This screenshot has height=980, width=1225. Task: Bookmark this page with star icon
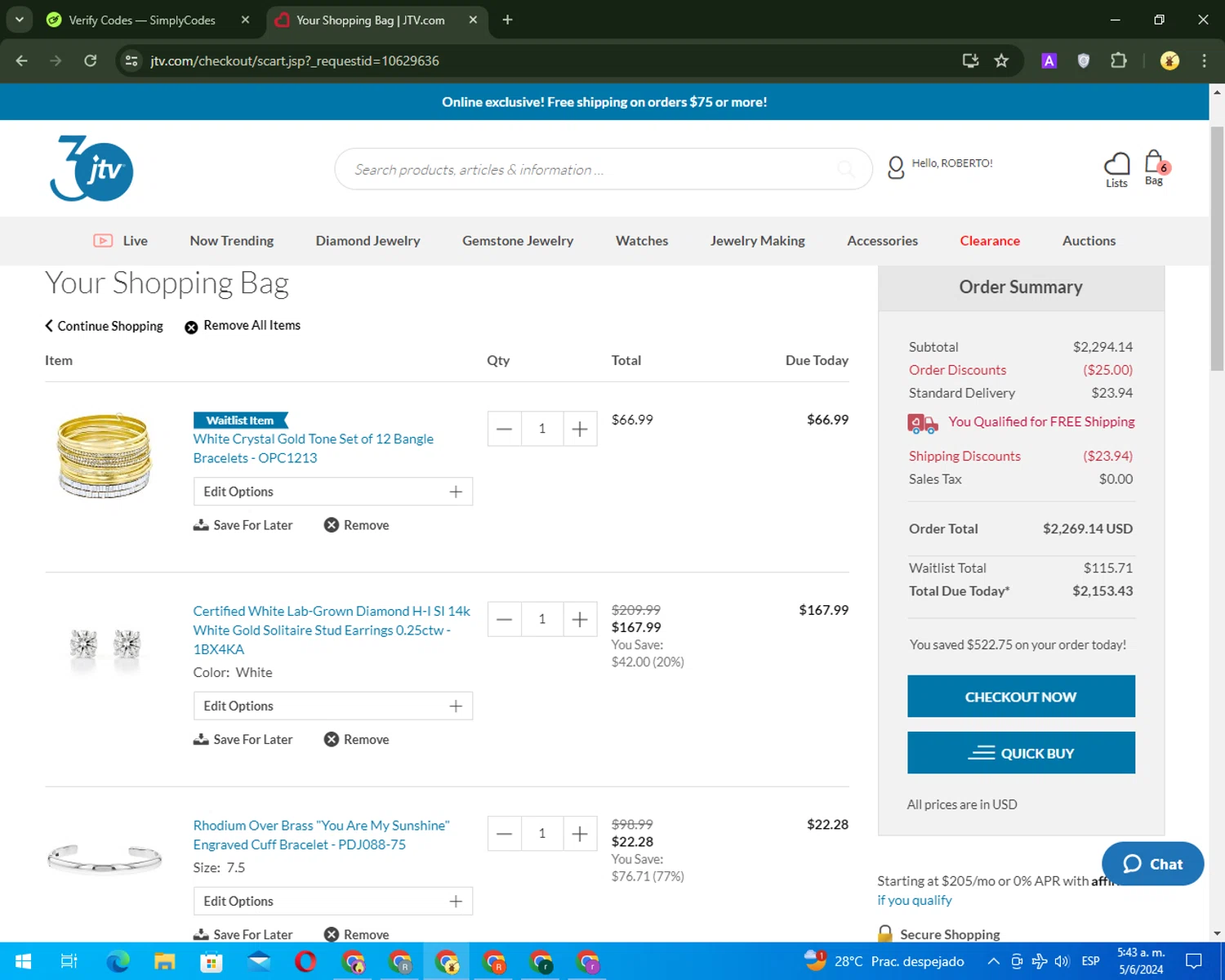1001,60
